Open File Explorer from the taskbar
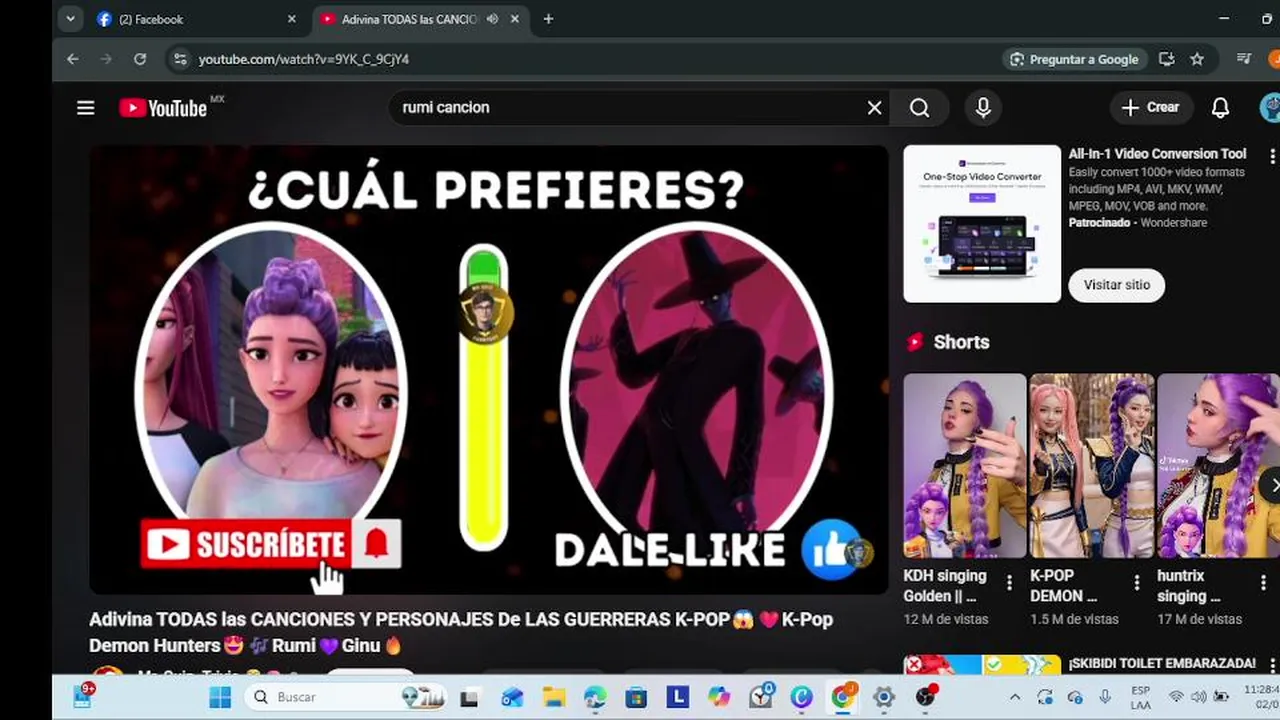The height and width of the screenshot is (720, 1280). (553, 697)
